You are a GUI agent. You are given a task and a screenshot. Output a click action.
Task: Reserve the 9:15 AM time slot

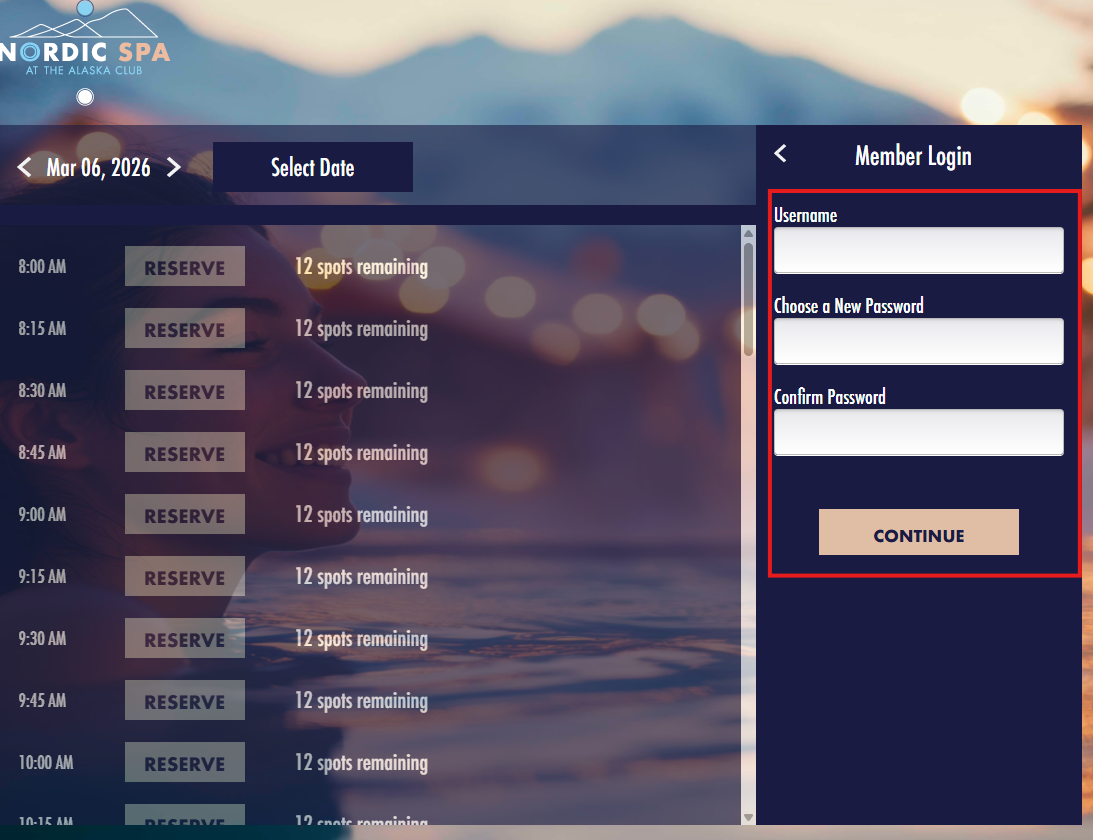click(x=184, y=576)
